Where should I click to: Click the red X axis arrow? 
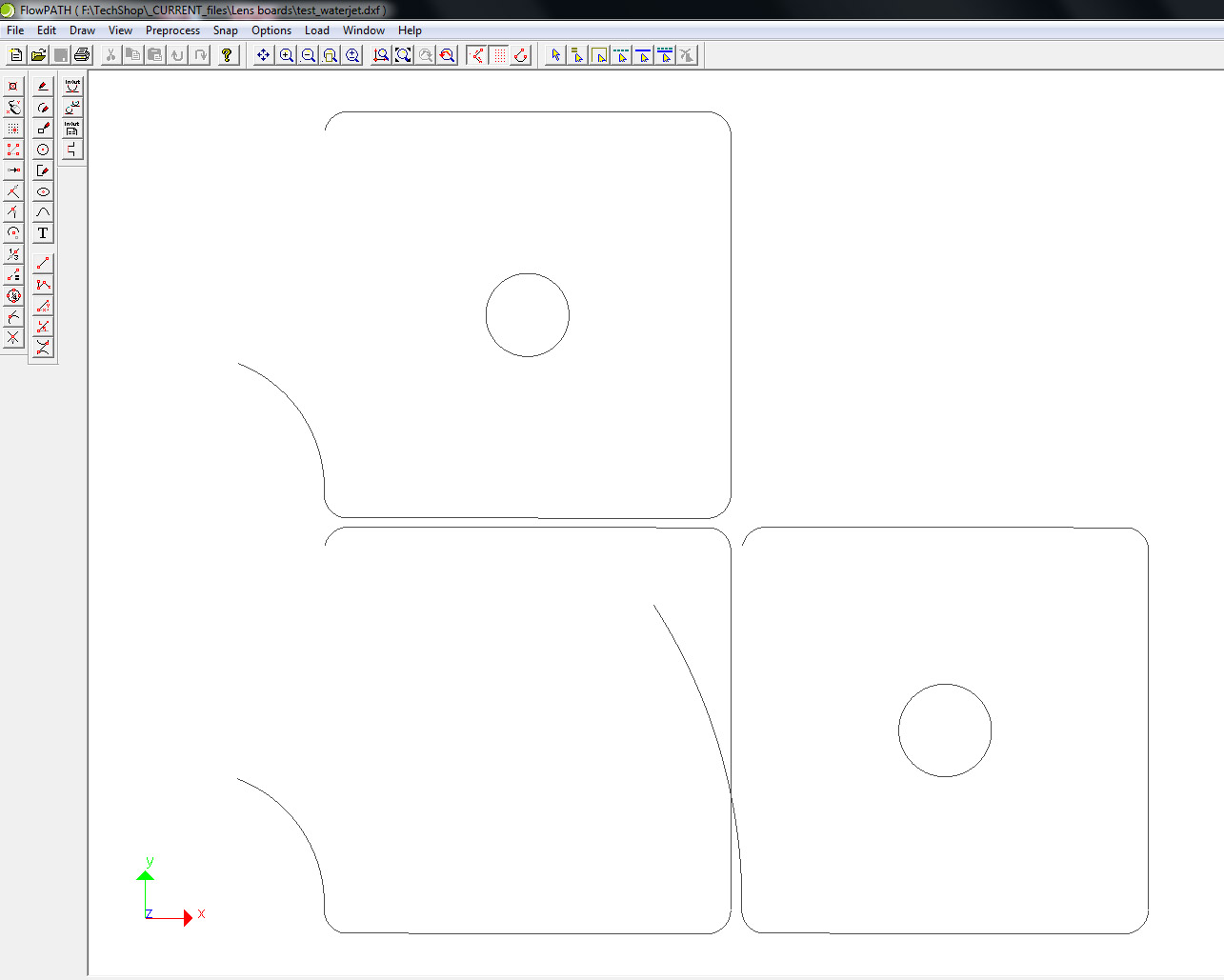(x=188, y=918)
